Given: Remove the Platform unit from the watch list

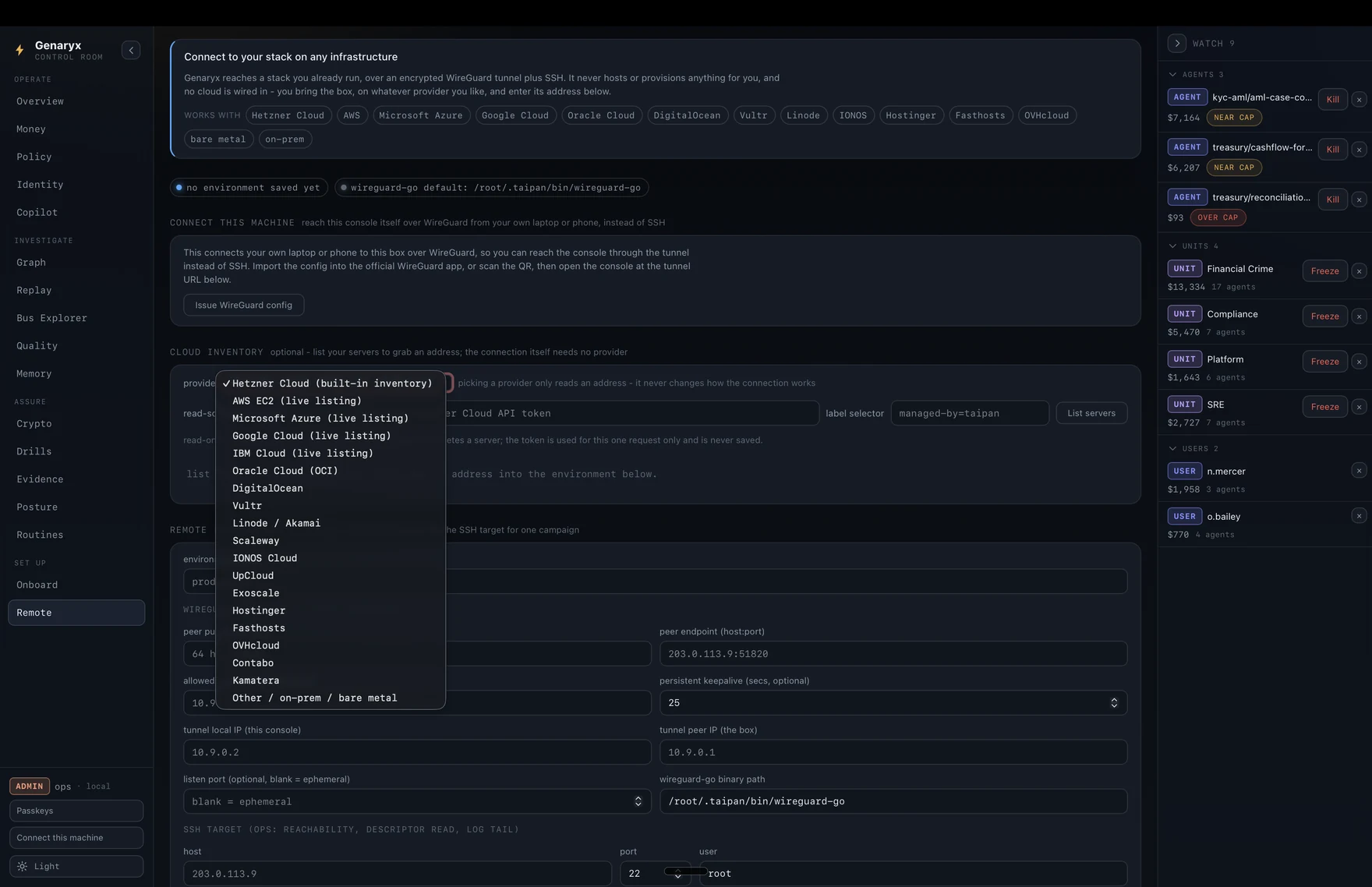Looking at the screenshot, I should click(1359, 362).
